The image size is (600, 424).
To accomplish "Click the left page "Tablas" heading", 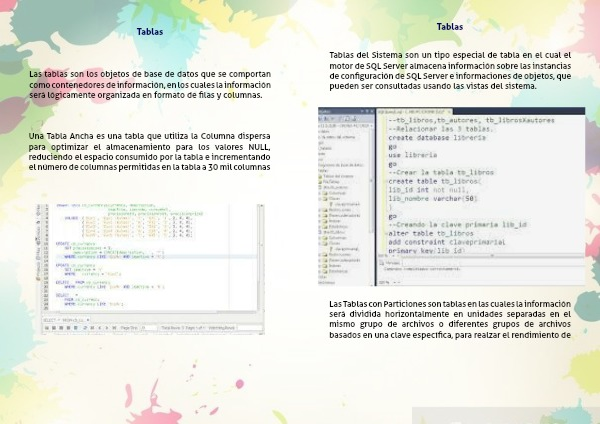I will 150,32.
